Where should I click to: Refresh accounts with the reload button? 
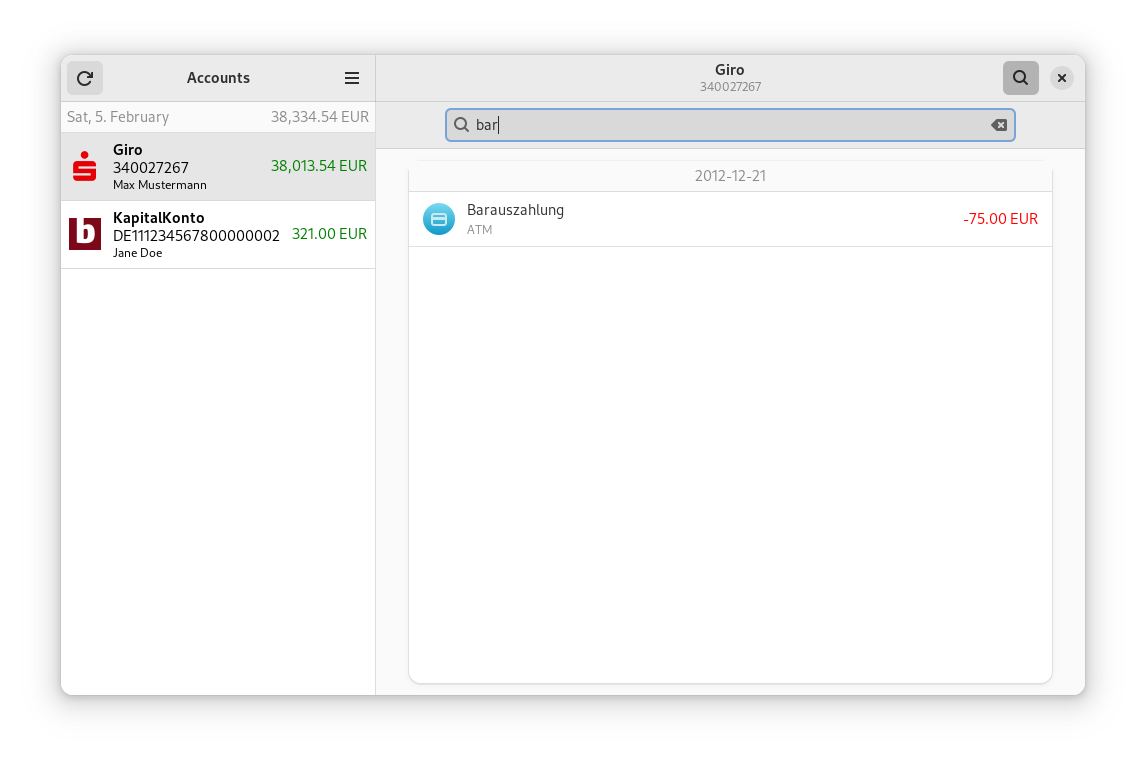(x=85, y=78)
